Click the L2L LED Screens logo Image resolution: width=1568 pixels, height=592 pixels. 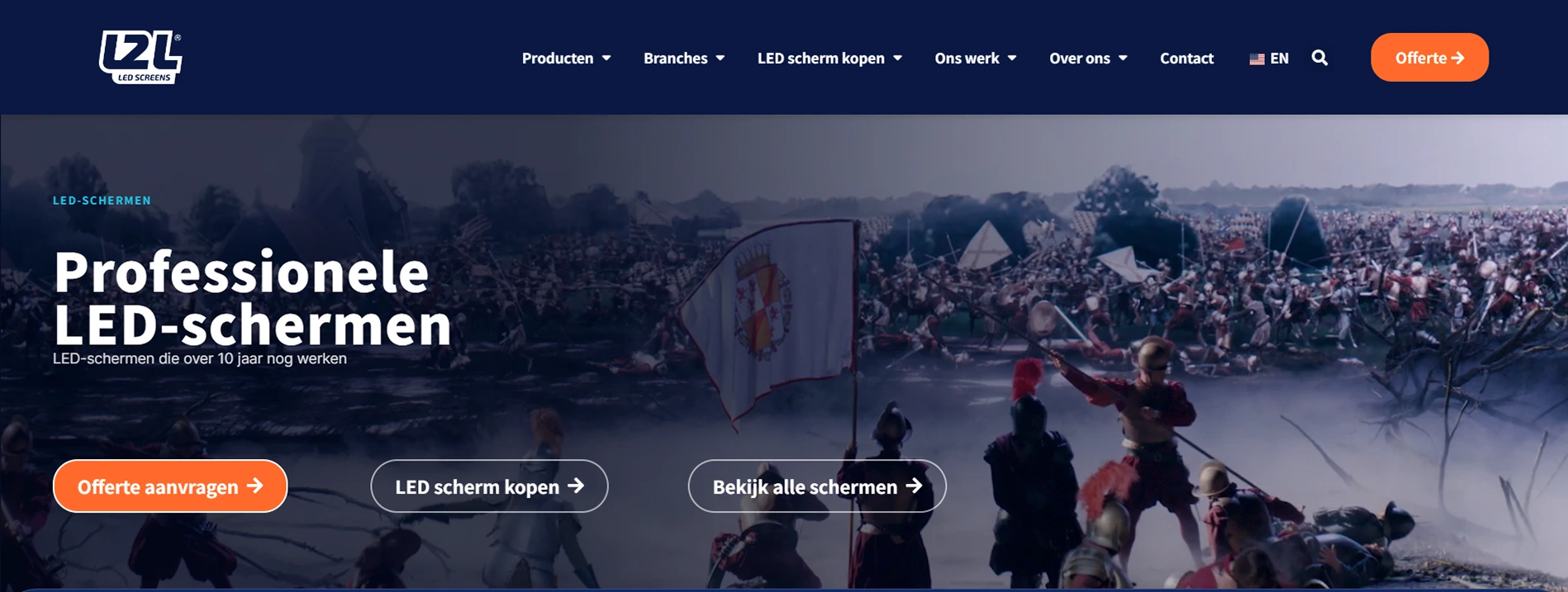click(x=140, y=57)
